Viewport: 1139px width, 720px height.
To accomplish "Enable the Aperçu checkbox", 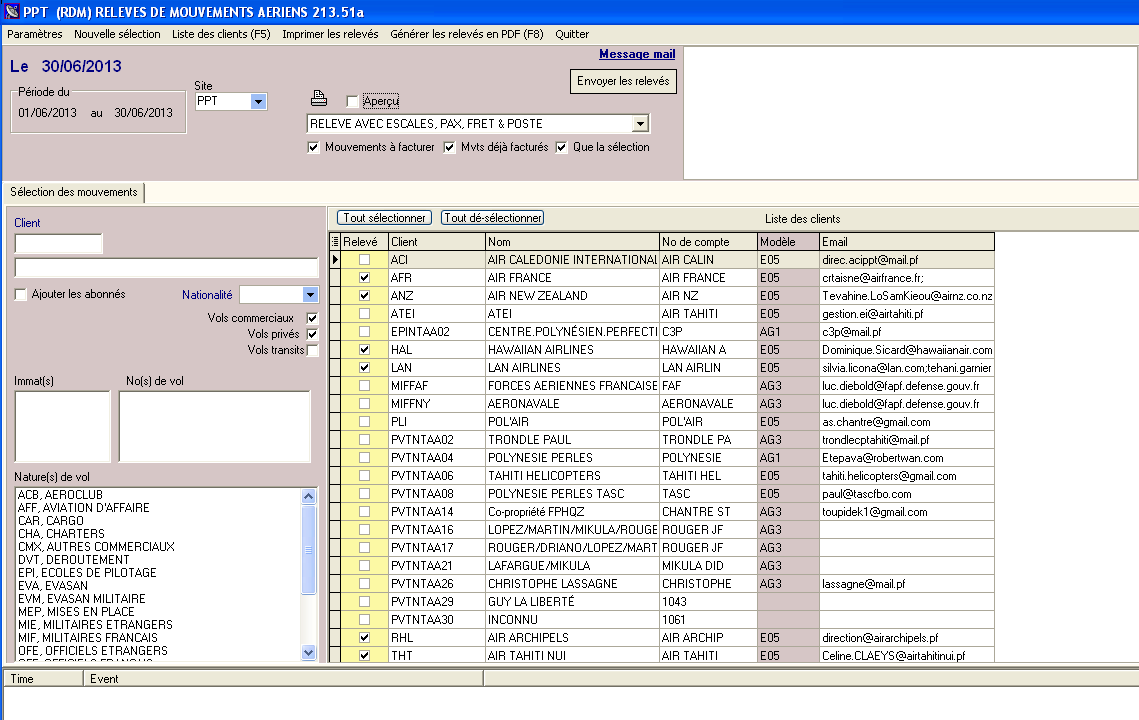I will tap(352, 101).
